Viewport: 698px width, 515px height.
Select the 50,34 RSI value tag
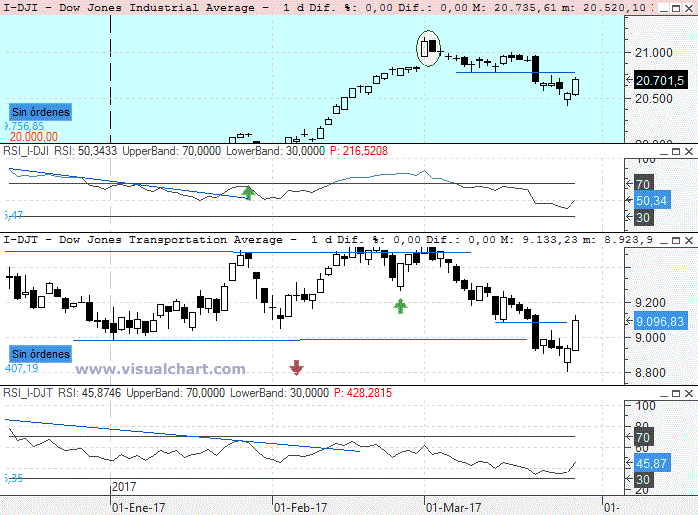[652, 201]
